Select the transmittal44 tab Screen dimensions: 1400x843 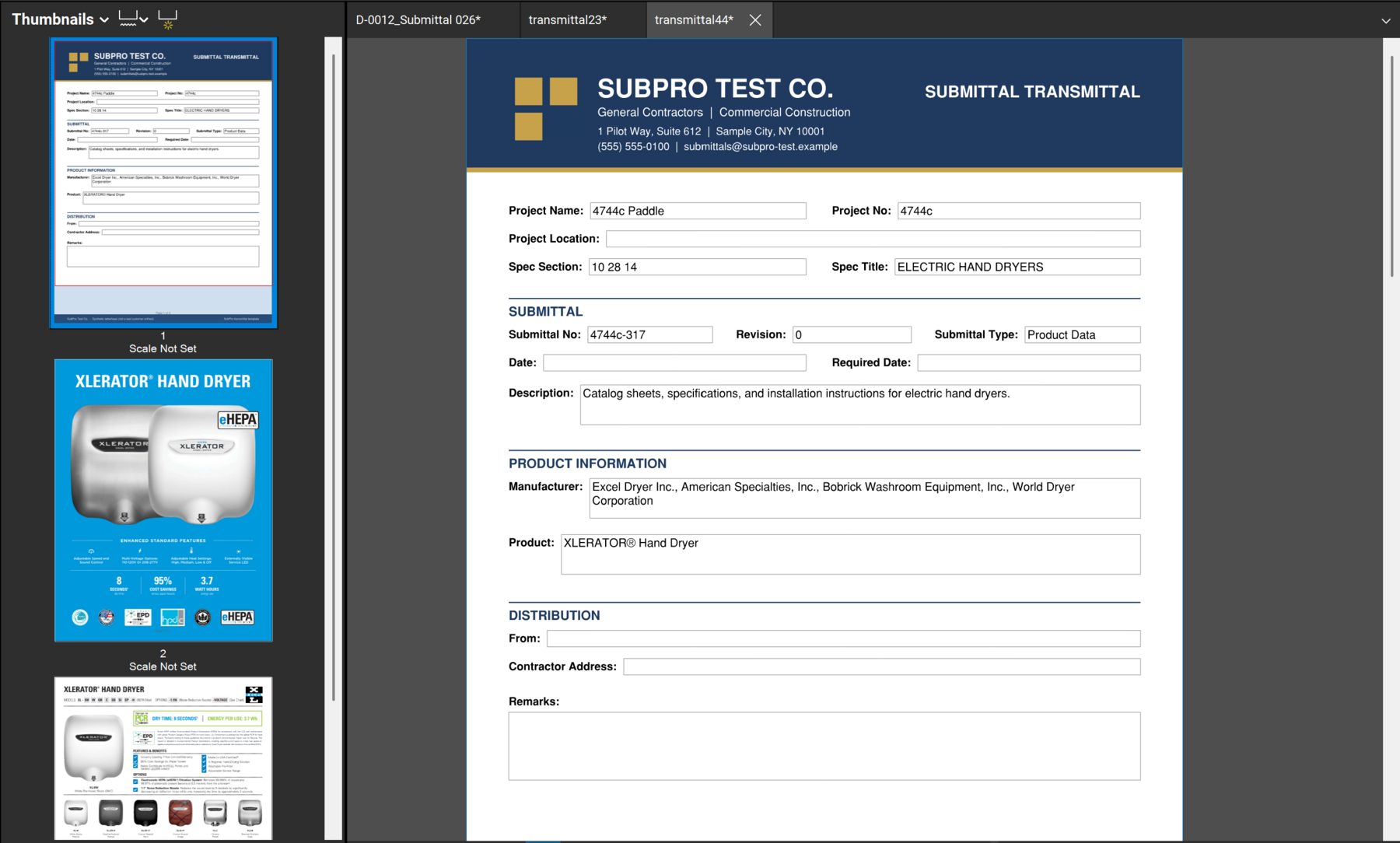coord(694,20)
